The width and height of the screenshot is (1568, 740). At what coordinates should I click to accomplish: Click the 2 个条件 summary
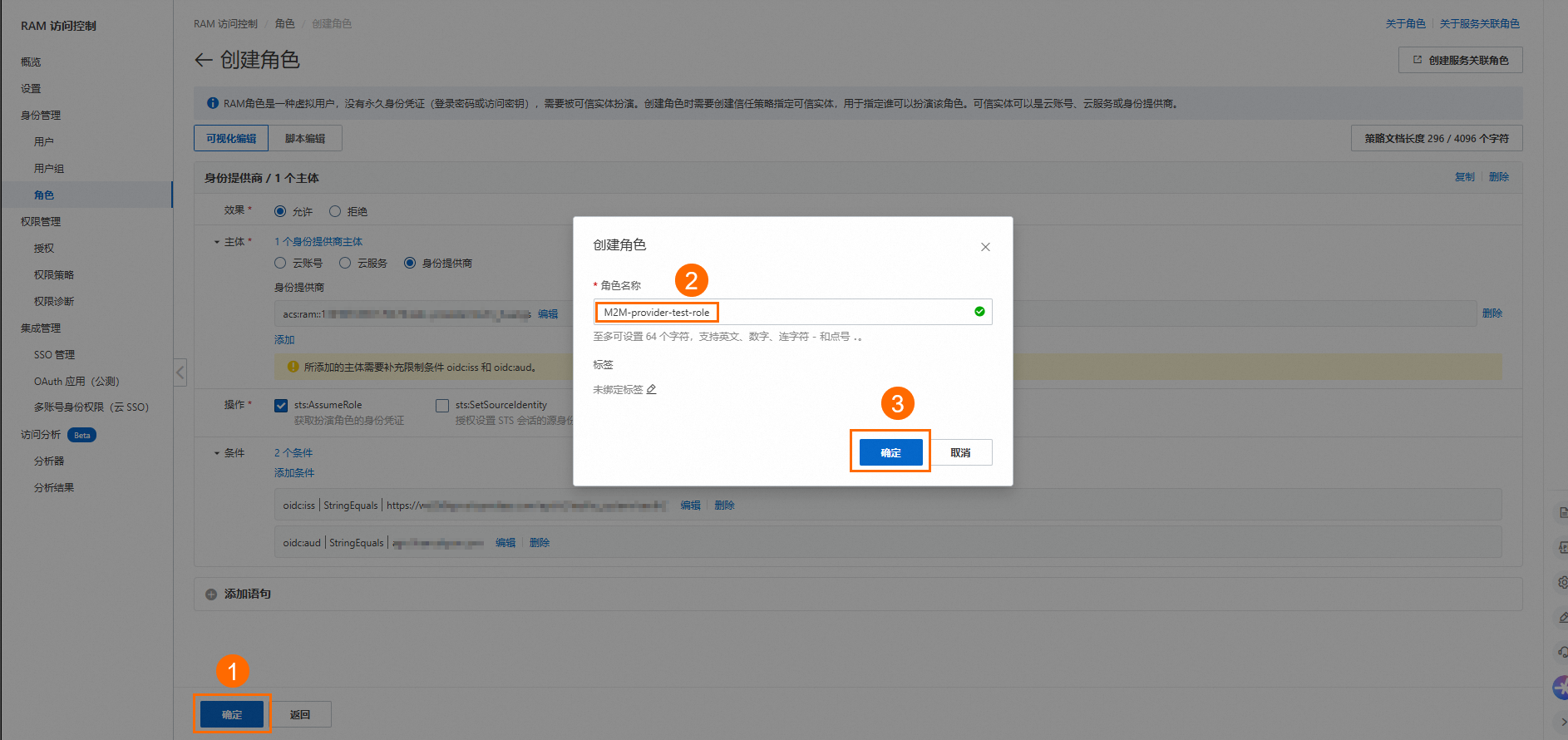pyautogui.click(x=293, y=453)
